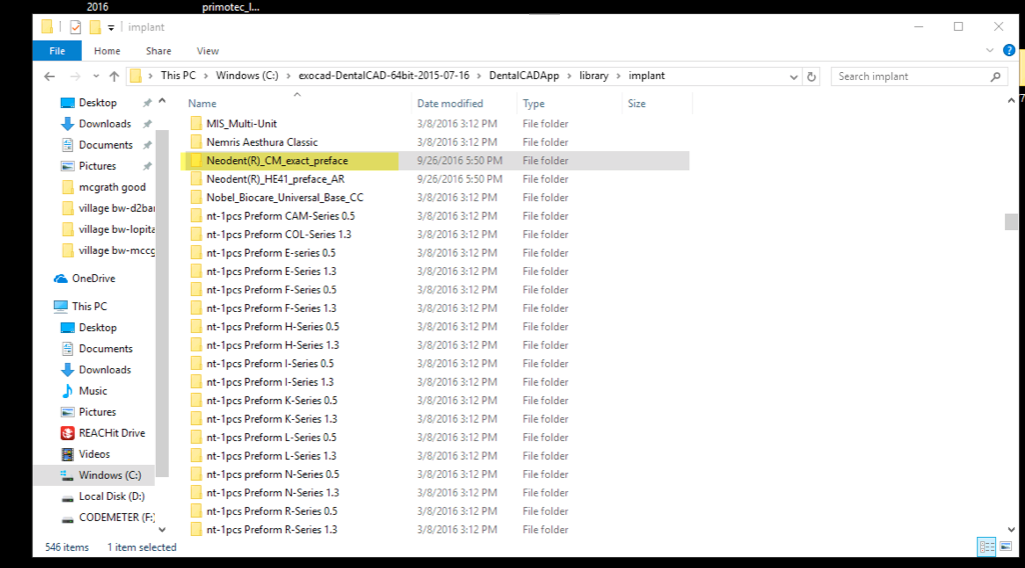Screen dimensions: 1025x568
Task: Select Windows (C:) breadcrumb segment
Action: click(247, 76)
